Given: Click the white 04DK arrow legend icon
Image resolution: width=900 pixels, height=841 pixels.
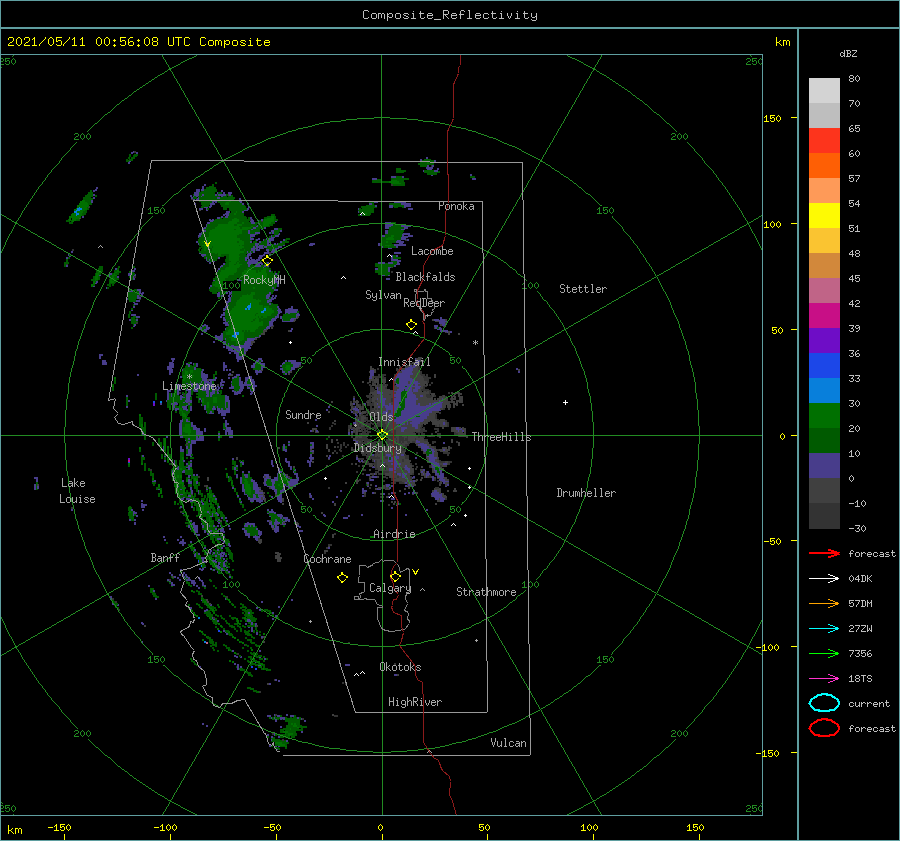Looking at the screenshot, I should pos(824,579).
